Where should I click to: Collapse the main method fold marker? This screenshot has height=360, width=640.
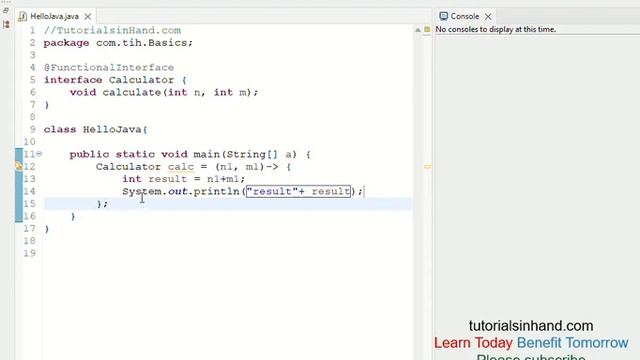pyautogui.click(x=39, y=154)
